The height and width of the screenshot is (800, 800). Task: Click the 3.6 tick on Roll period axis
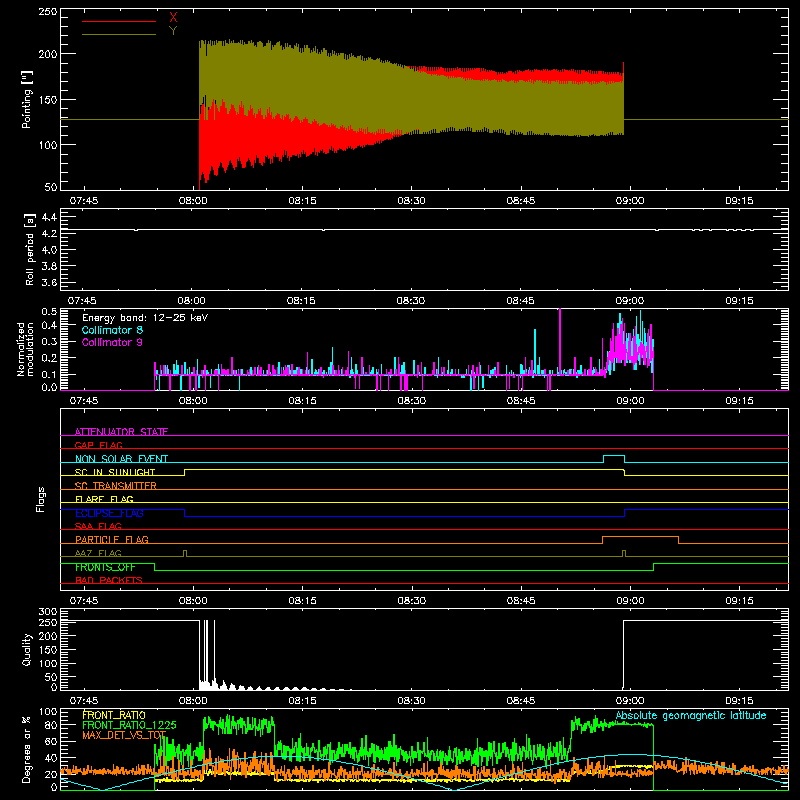pyautogui.click(x=49, y=282)
